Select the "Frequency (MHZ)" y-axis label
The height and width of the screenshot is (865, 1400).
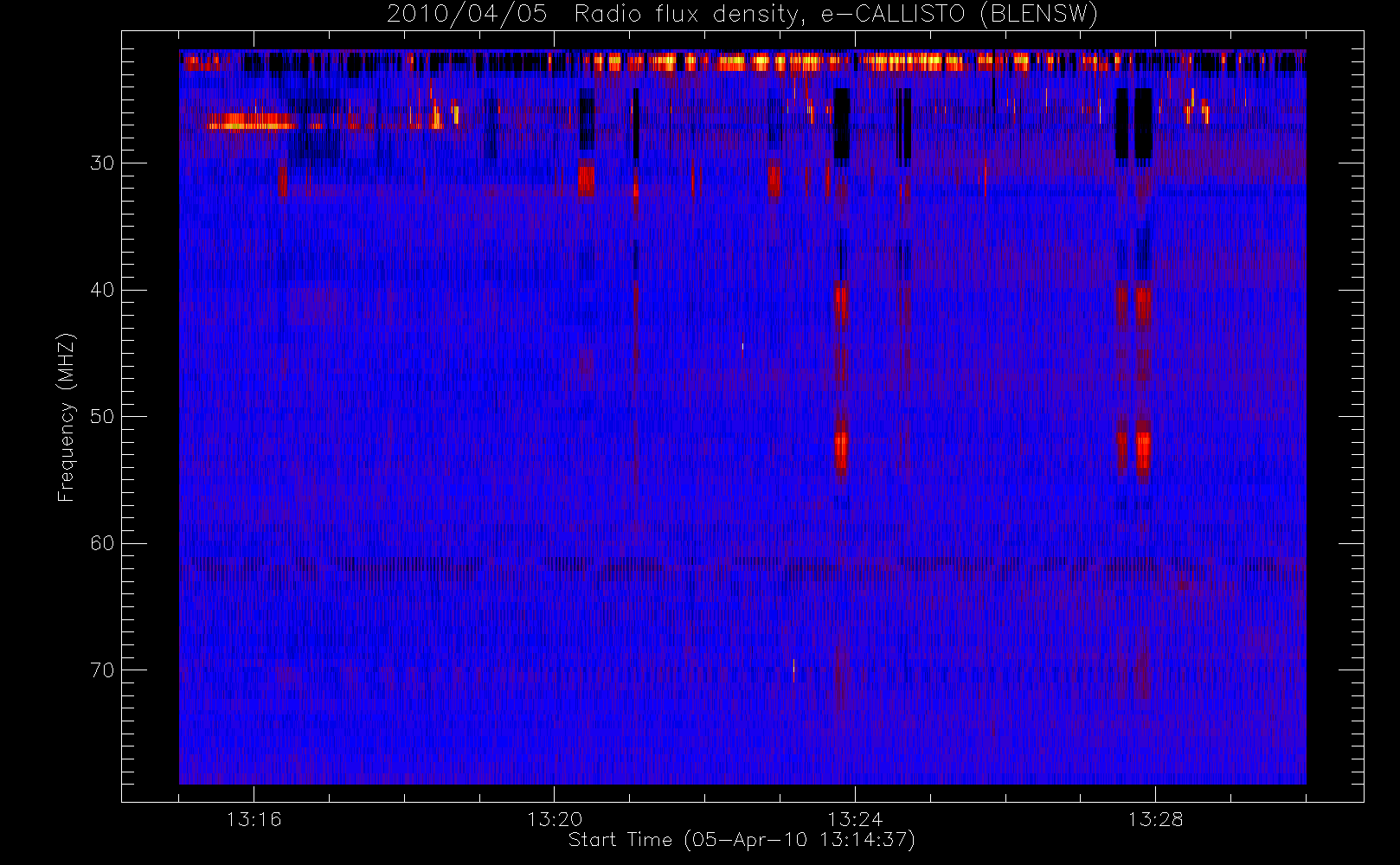click(67, 417)
